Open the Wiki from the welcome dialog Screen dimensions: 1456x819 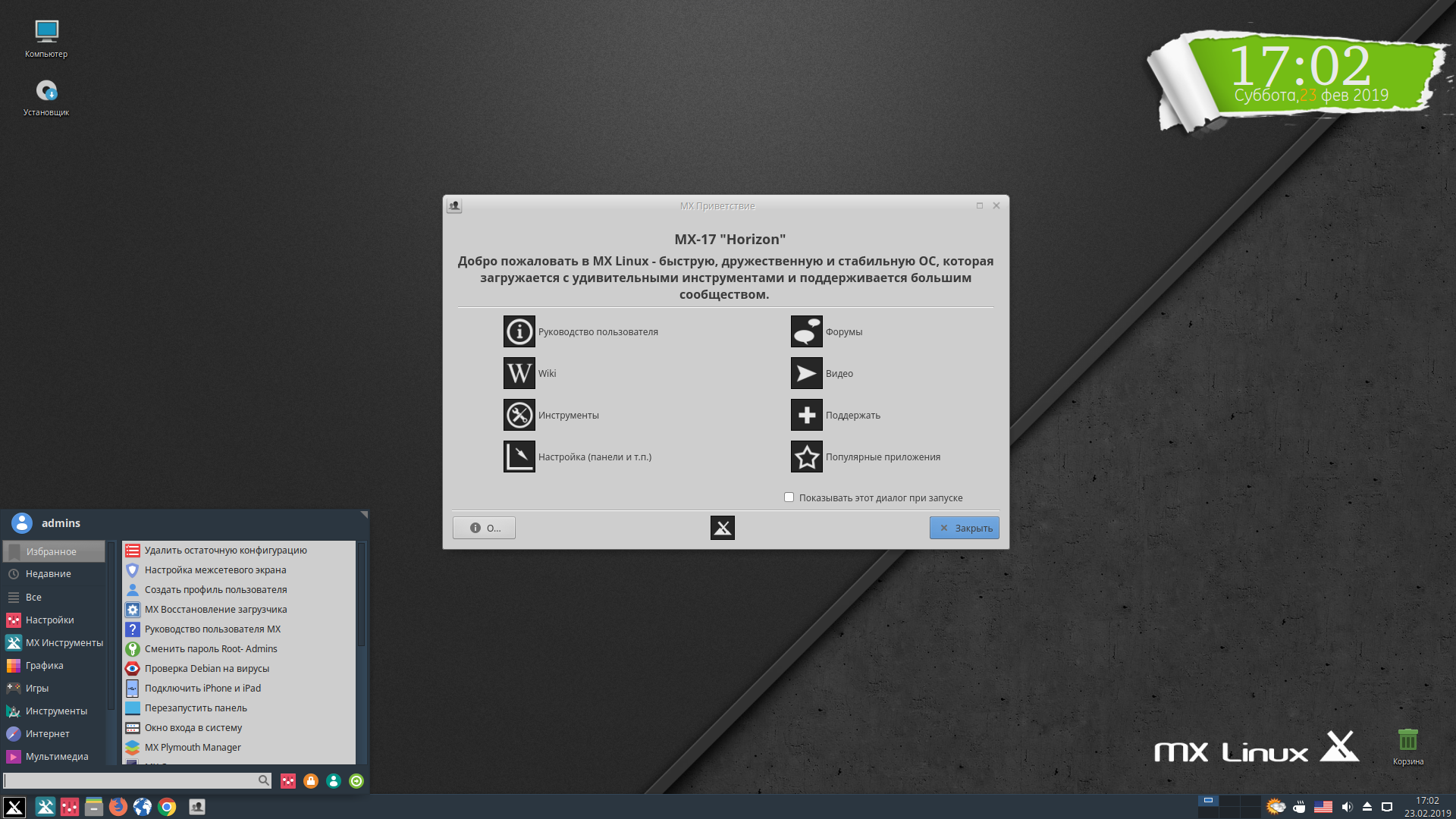coord(519,373)
